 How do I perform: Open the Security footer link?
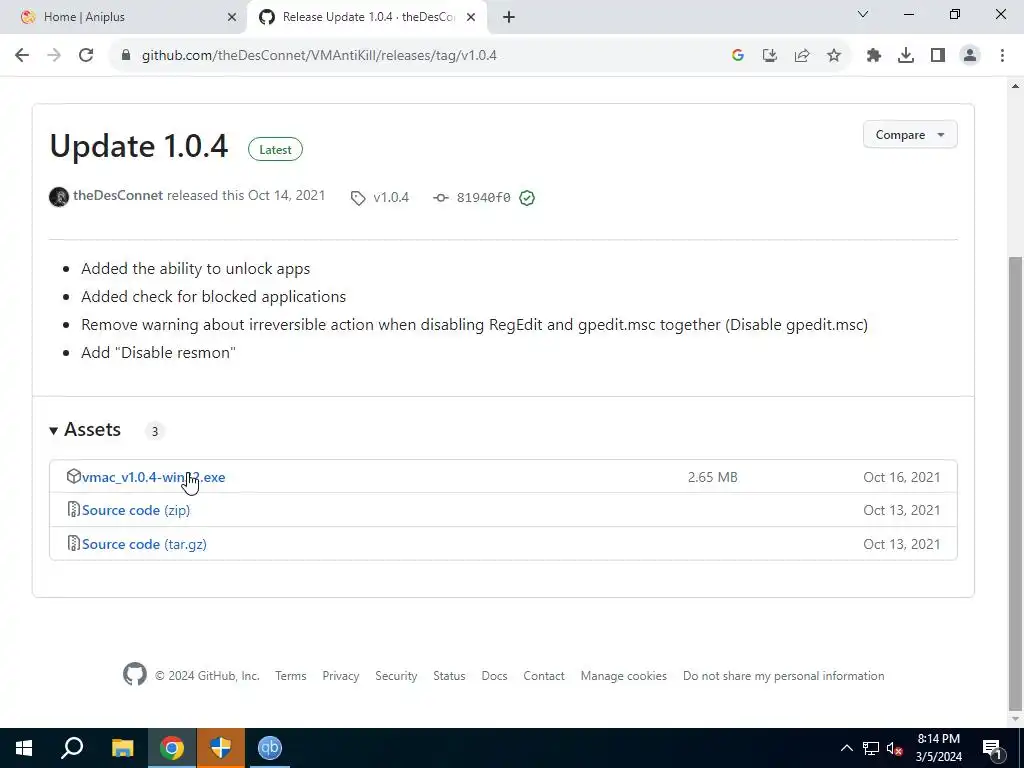click(x=396, y=675)
